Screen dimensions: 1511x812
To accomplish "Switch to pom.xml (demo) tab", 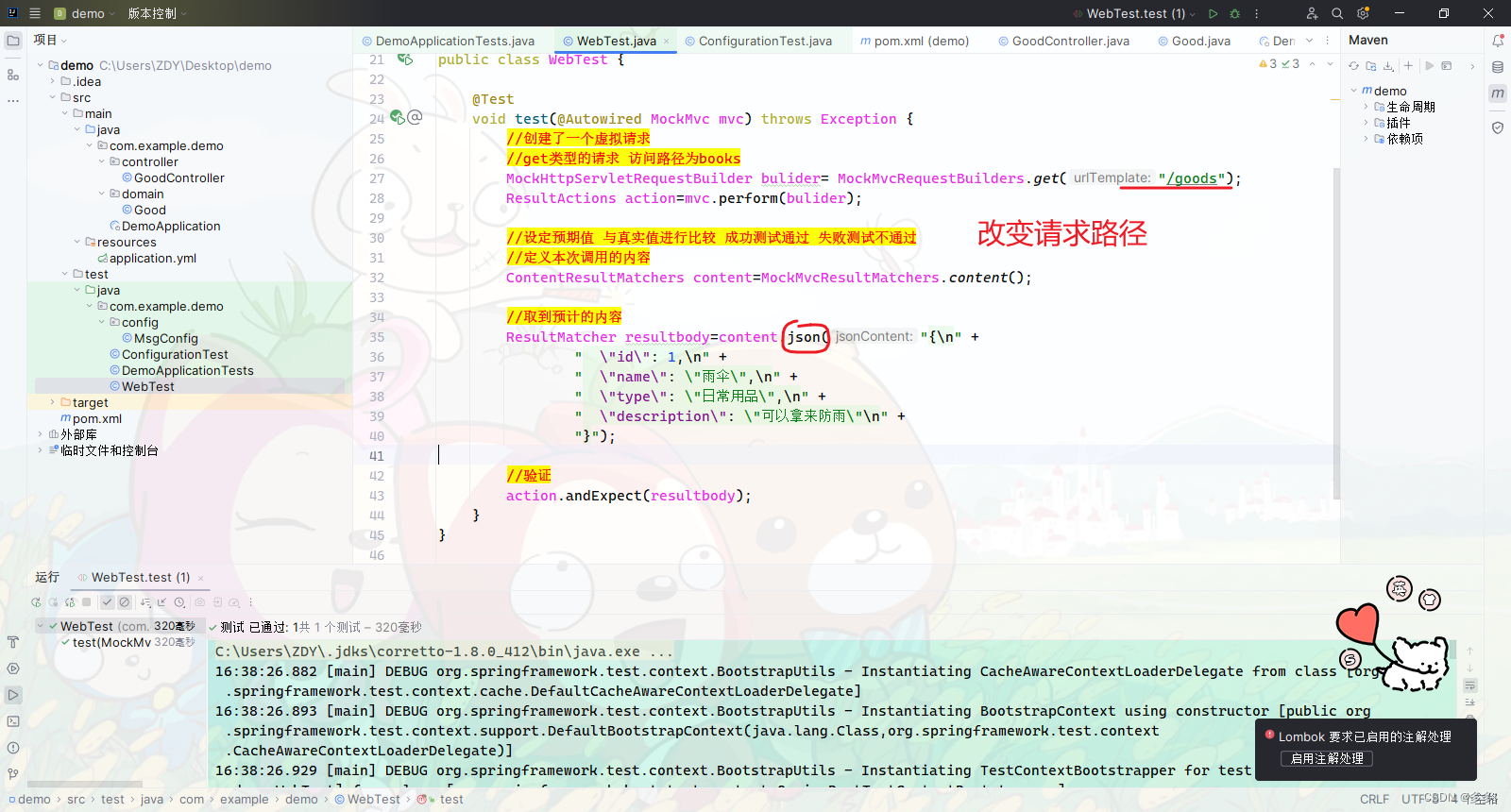I will pyautogui.click(x=914, y=41).
